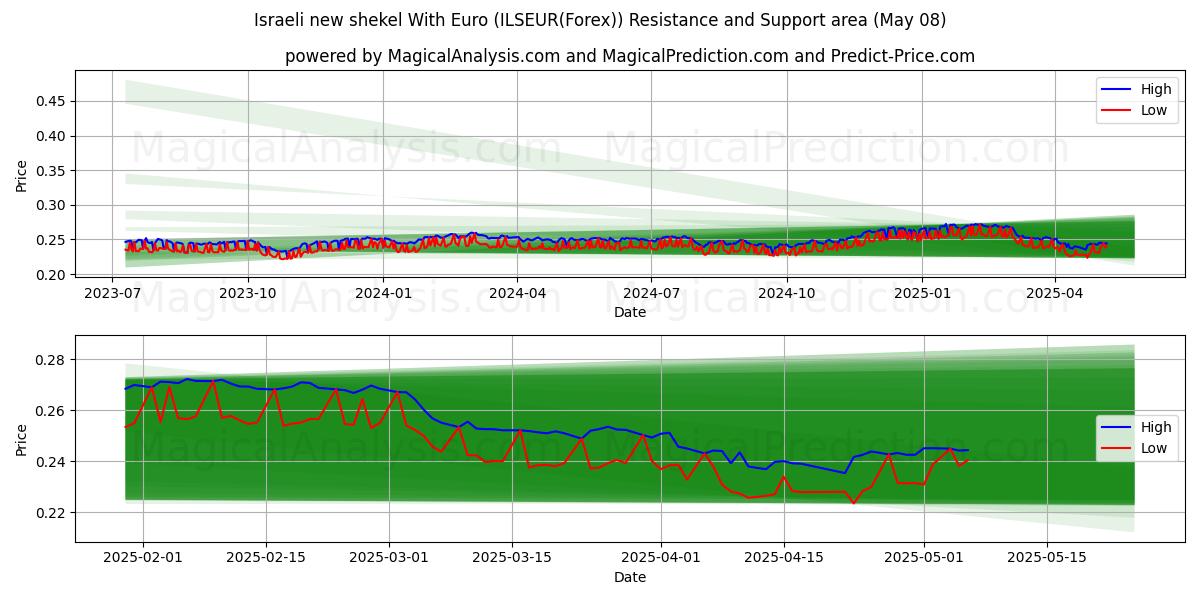
Task: Click the lower chart date label 2025-02-15
Action: click(265, 559)
